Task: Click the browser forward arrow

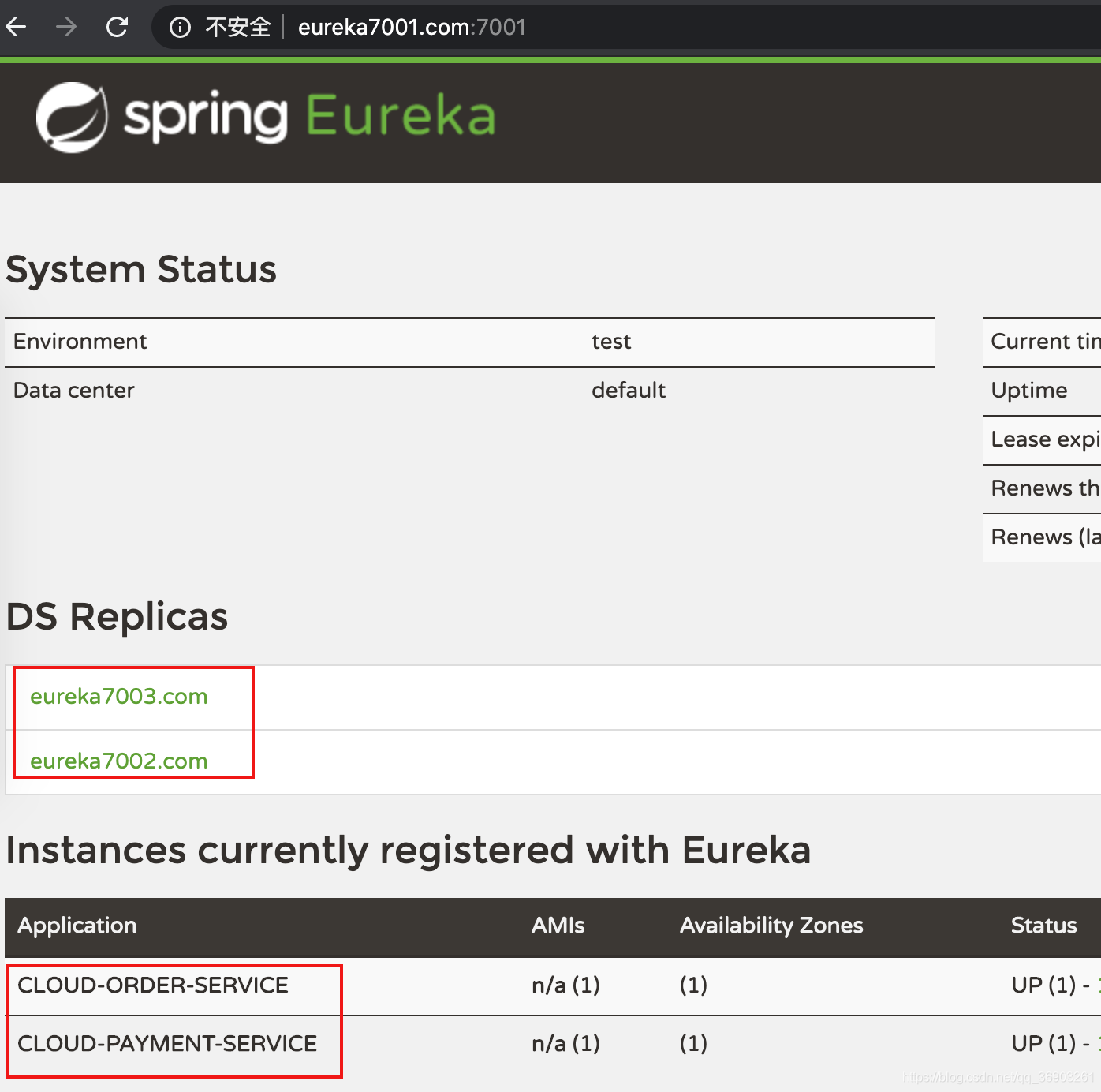Action: [66, 28]
